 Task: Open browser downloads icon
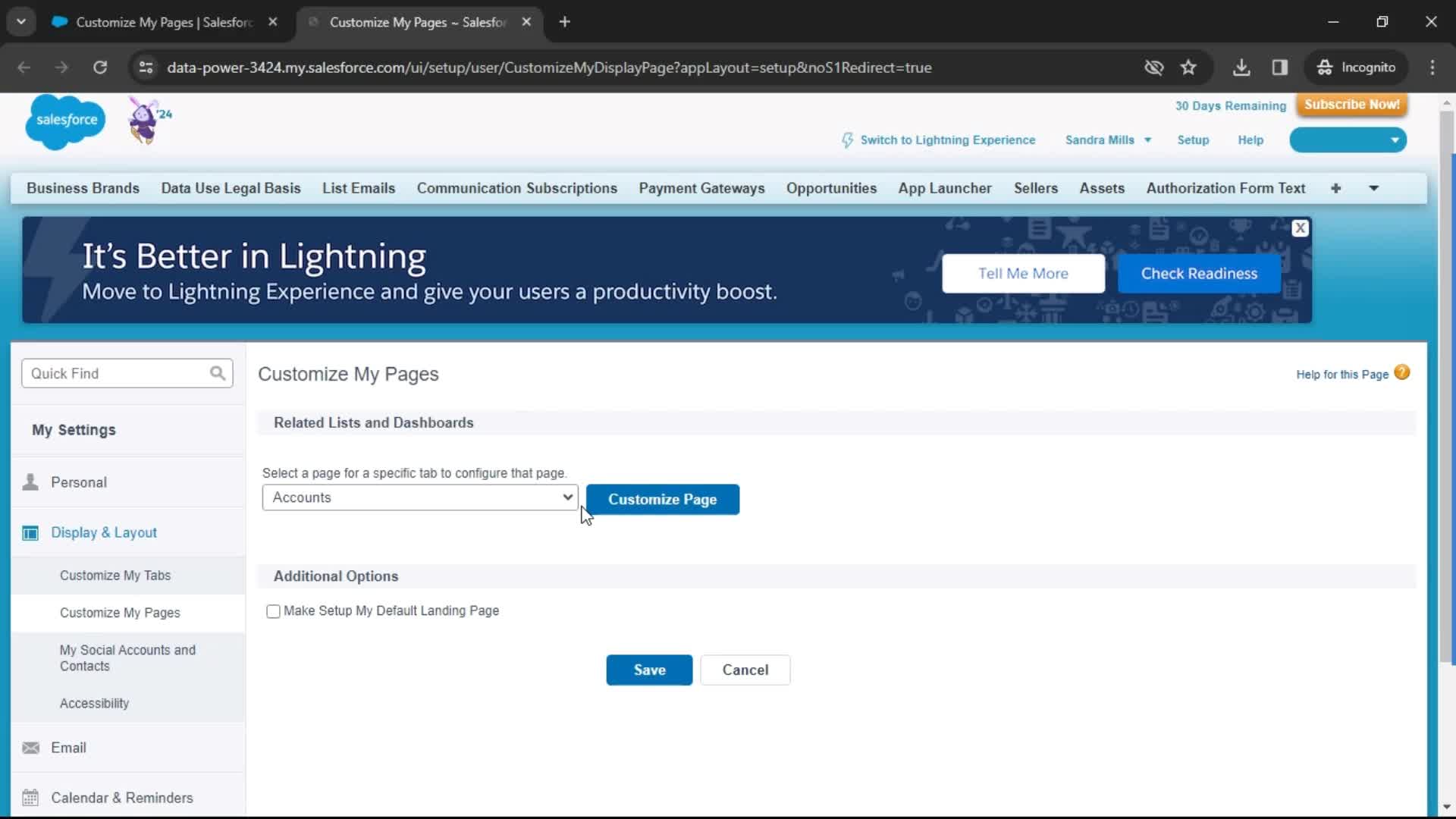[x=1241, y=67]
